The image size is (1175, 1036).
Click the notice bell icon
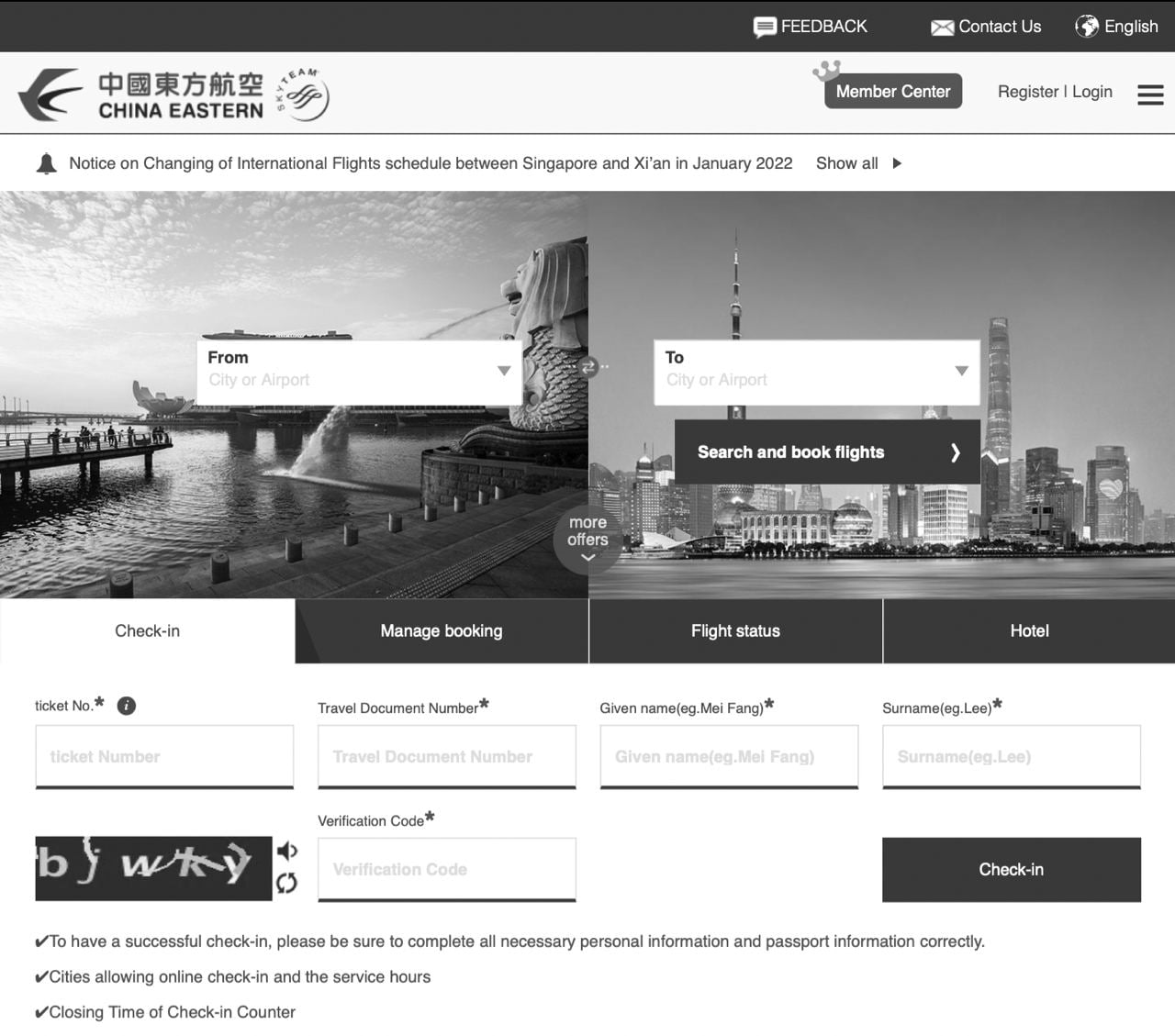pos(46,163)
